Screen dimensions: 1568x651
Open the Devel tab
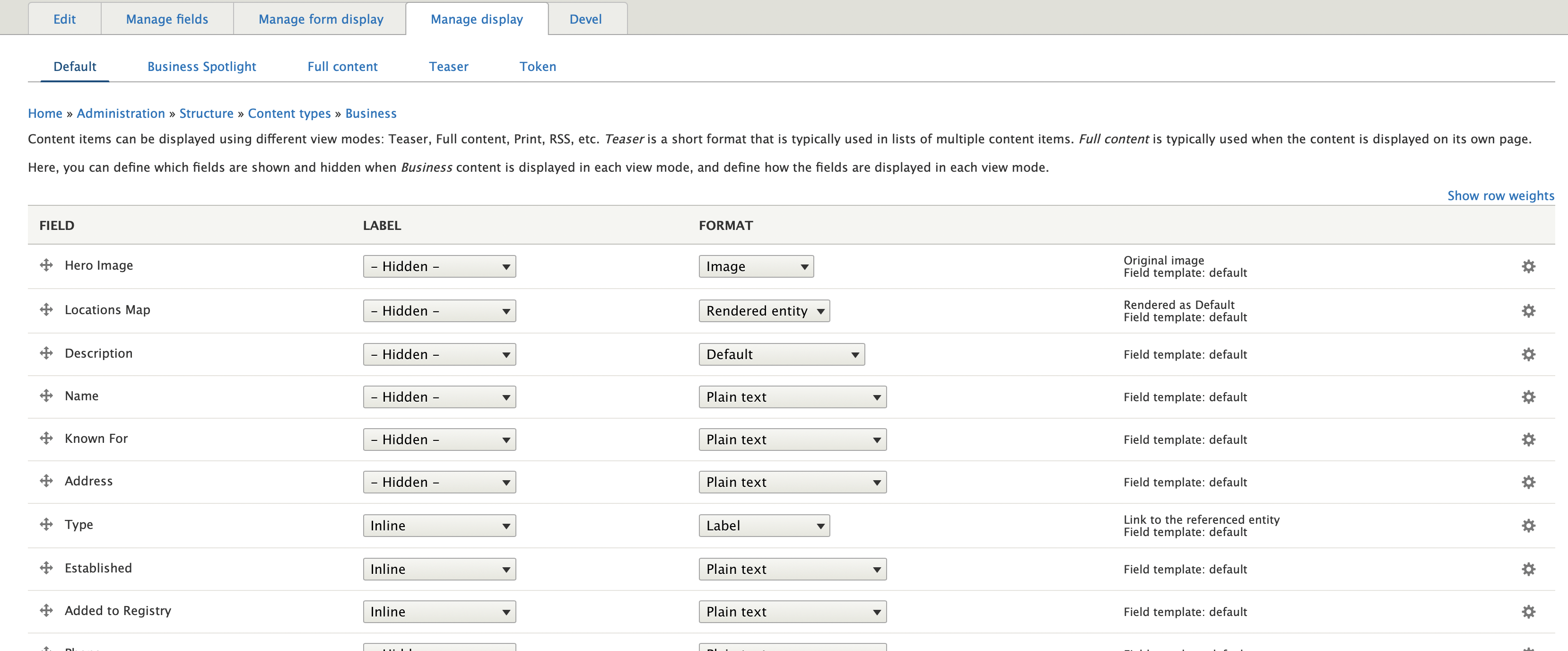click(x=585, y=19)
